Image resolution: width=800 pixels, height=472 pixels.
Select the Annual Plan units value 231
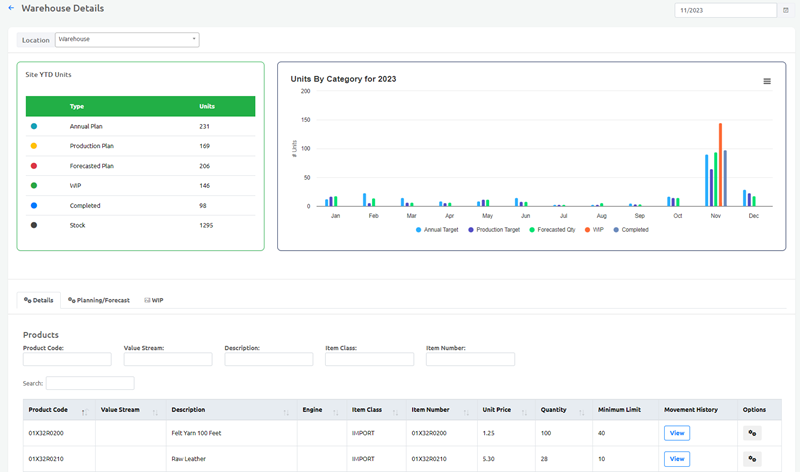[x=205, y=126]
